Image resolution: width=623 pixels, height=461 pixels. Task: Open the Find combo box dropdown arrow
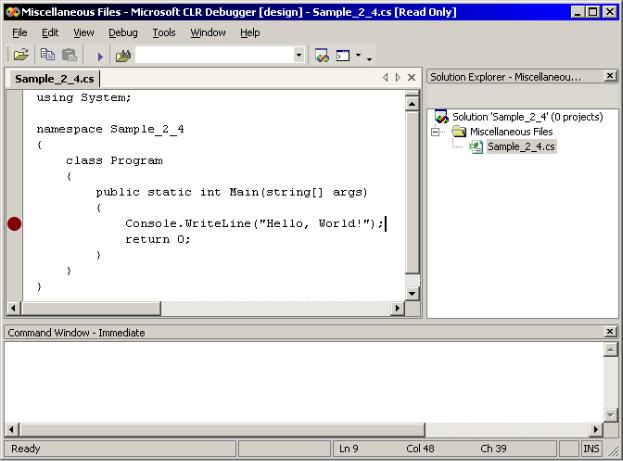point(299,55)
